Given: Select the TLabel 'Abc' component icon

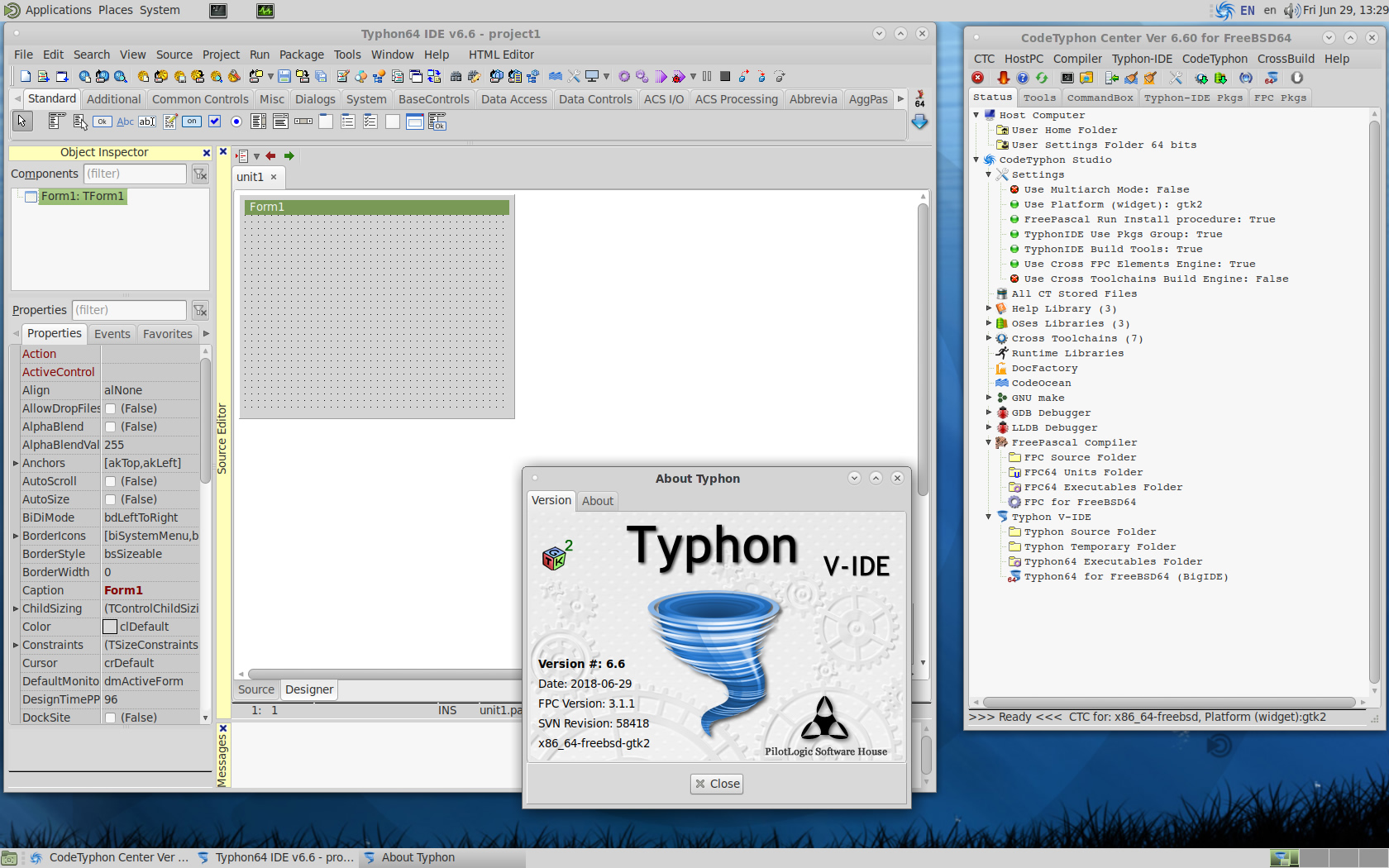Looking at the screenshot, I should click(125, 122).
